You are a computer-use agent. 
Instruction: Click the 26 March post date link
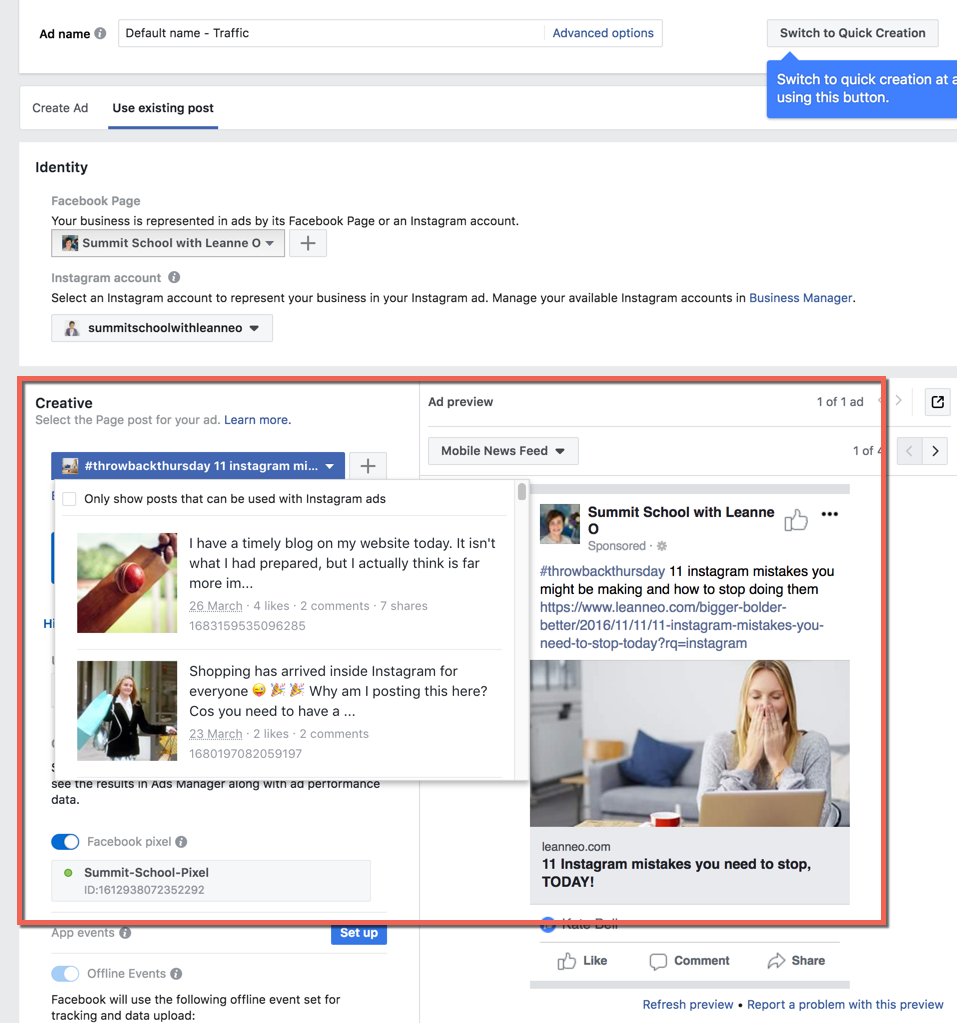(x=216, y=606)
